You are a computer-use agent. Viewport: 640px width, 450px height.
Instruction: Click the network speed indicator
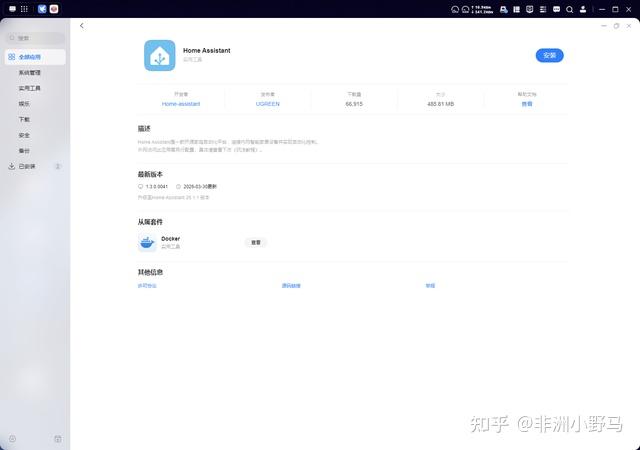[482, 9]
